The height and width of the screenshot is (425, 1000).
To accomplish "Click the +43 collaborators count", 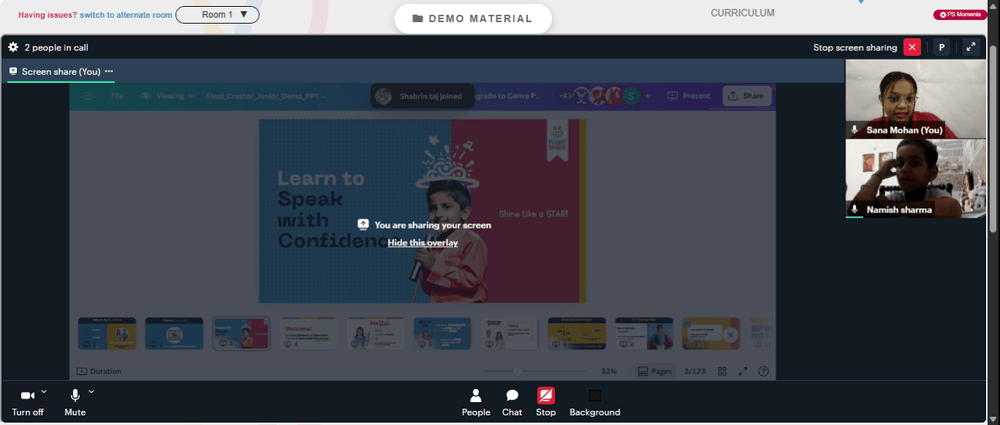I will (565, 96).
